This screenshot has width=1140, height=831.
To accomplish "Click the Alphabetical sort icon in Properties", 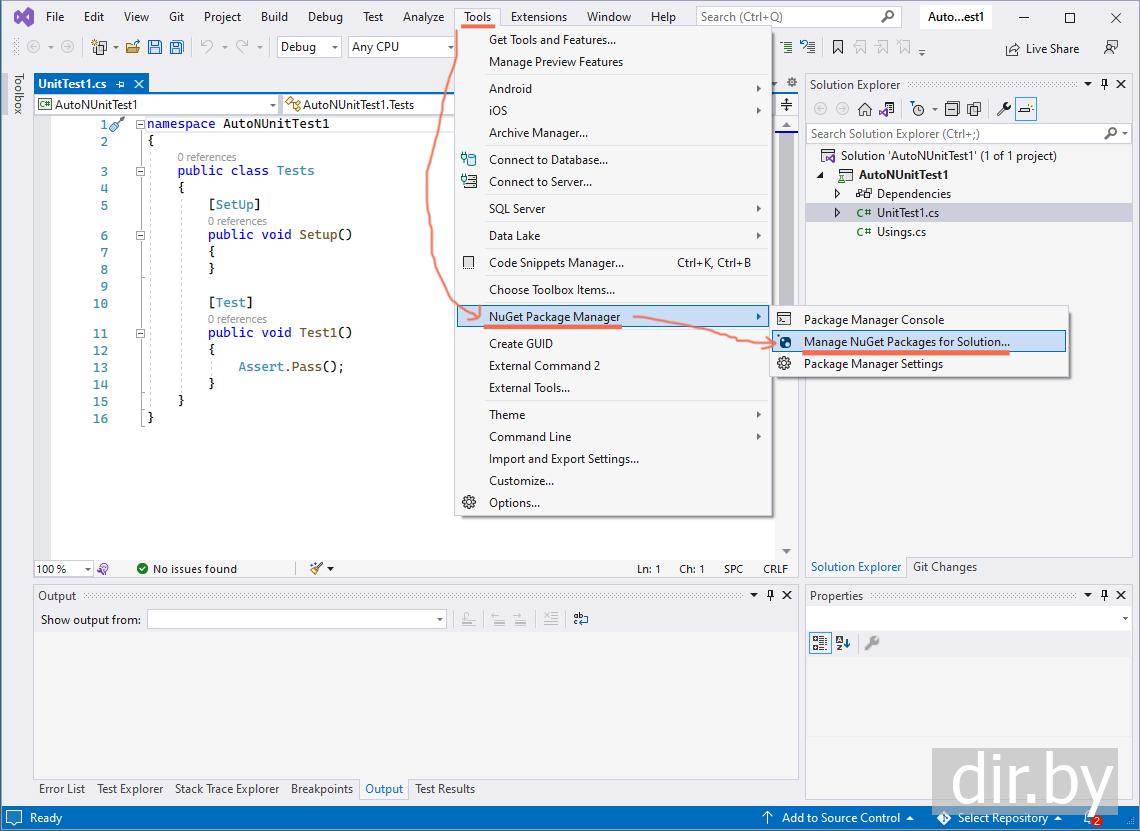I will click(842, 643).
